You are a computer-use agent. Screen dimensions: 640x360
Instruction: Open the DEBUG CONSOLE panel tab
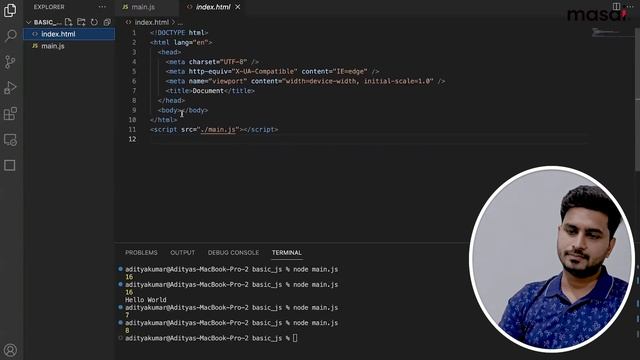pyautogui.click(x=233, y=253)
